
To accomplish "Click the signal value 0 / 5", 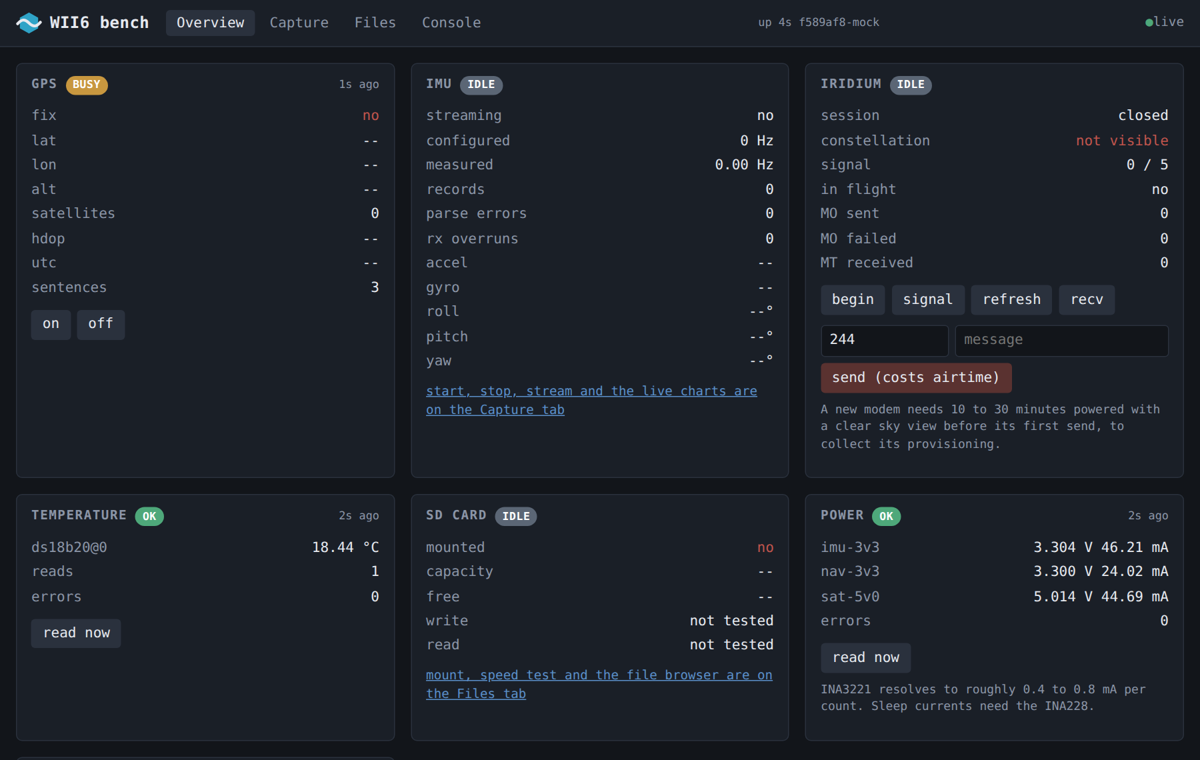I will tap(1148, 165).
